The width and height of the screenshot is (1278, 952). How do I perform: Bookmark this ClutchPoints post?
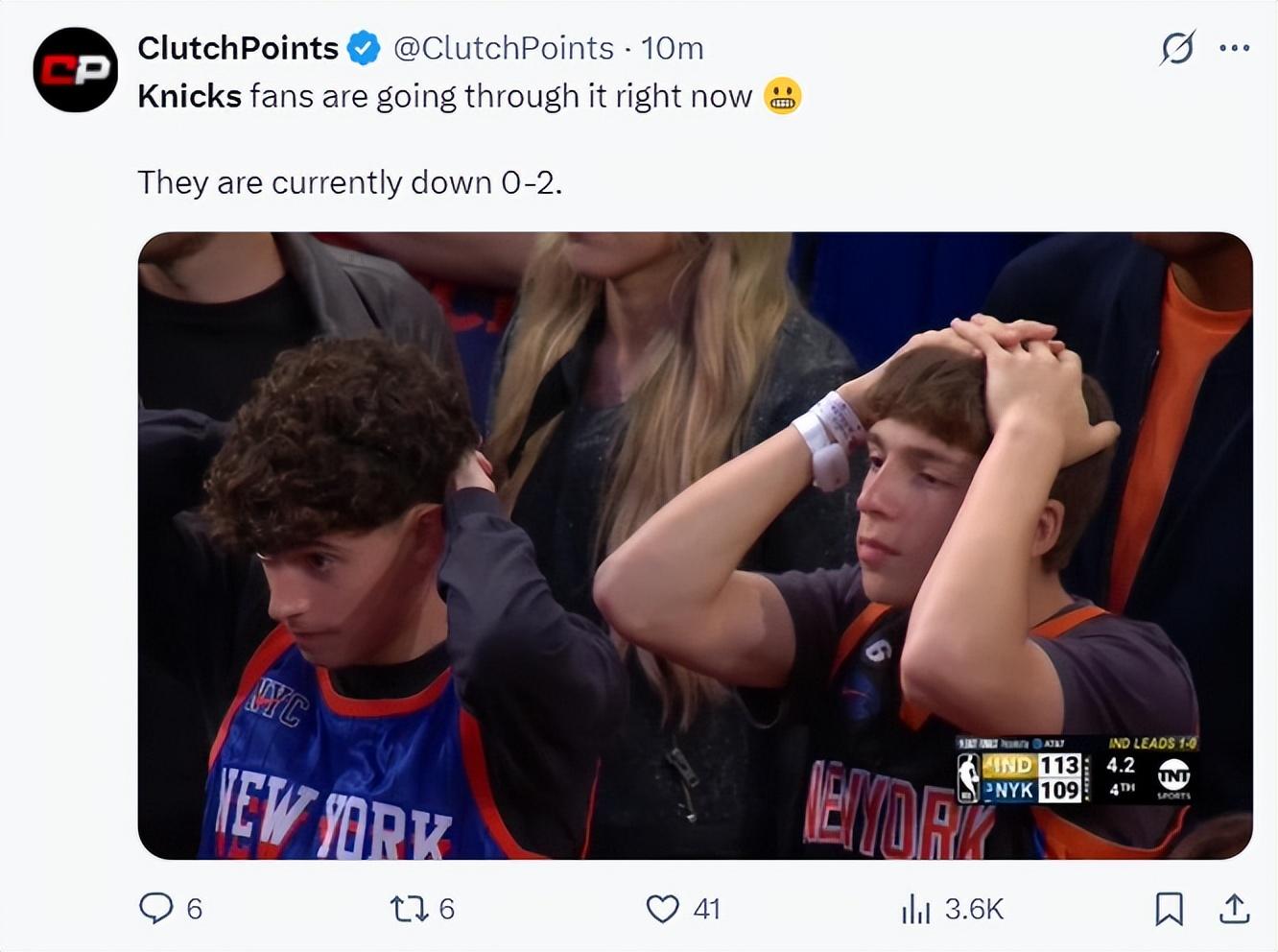(1169, 908)
